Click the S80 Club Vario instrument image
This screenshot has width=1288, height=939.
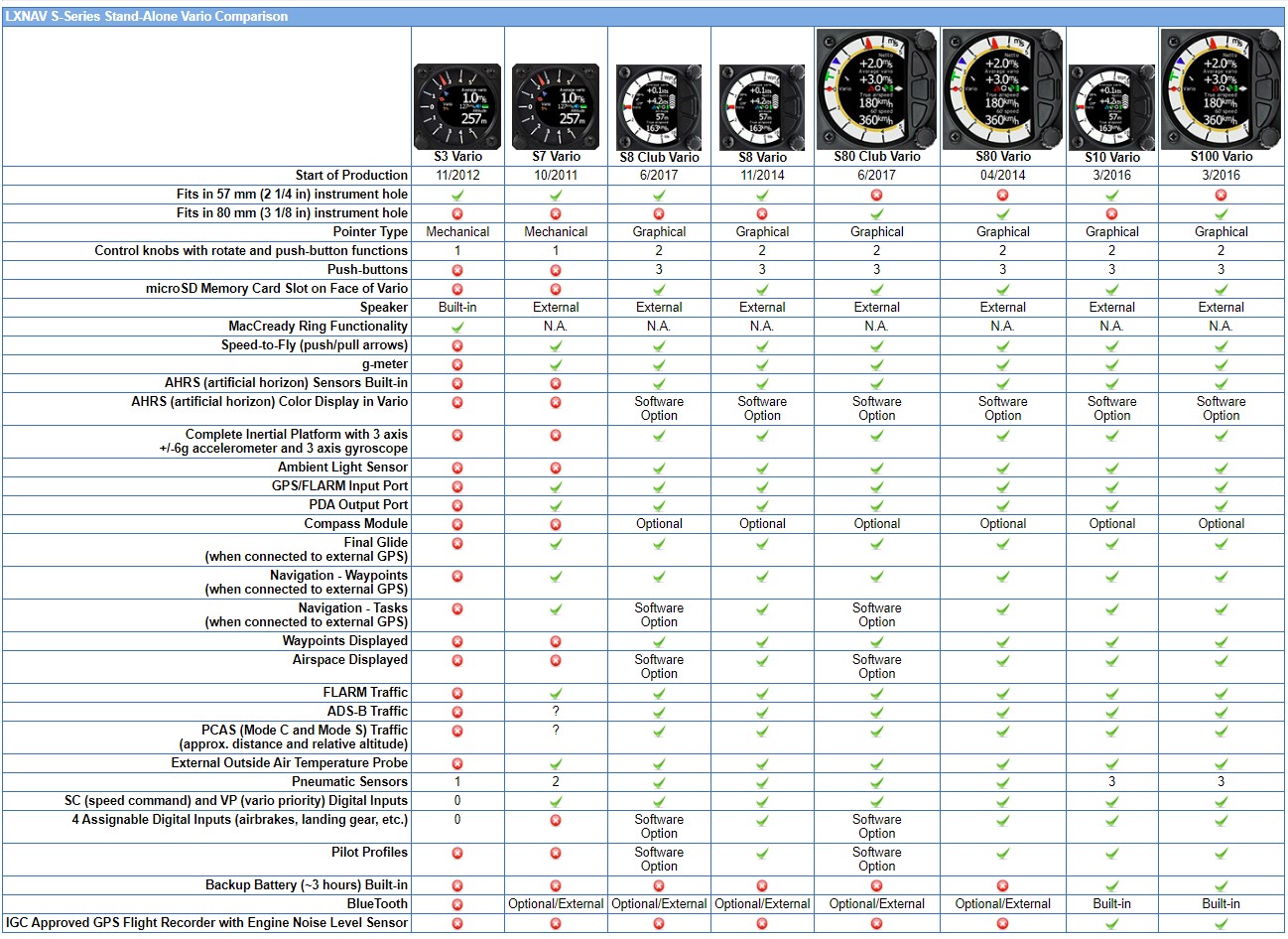876,88
